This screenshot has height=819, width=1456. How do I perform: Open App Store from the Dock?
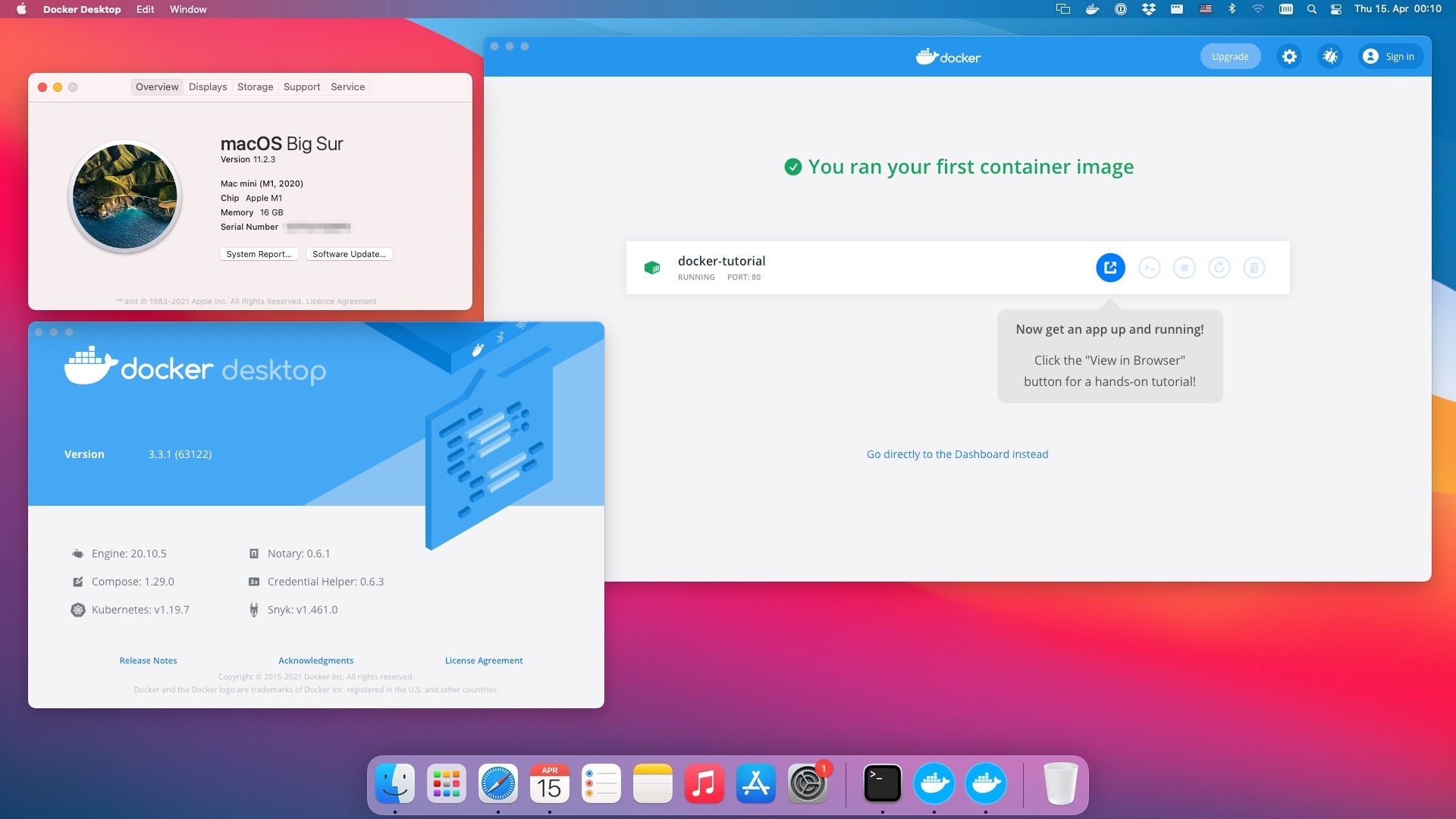[x=756, y=783]
